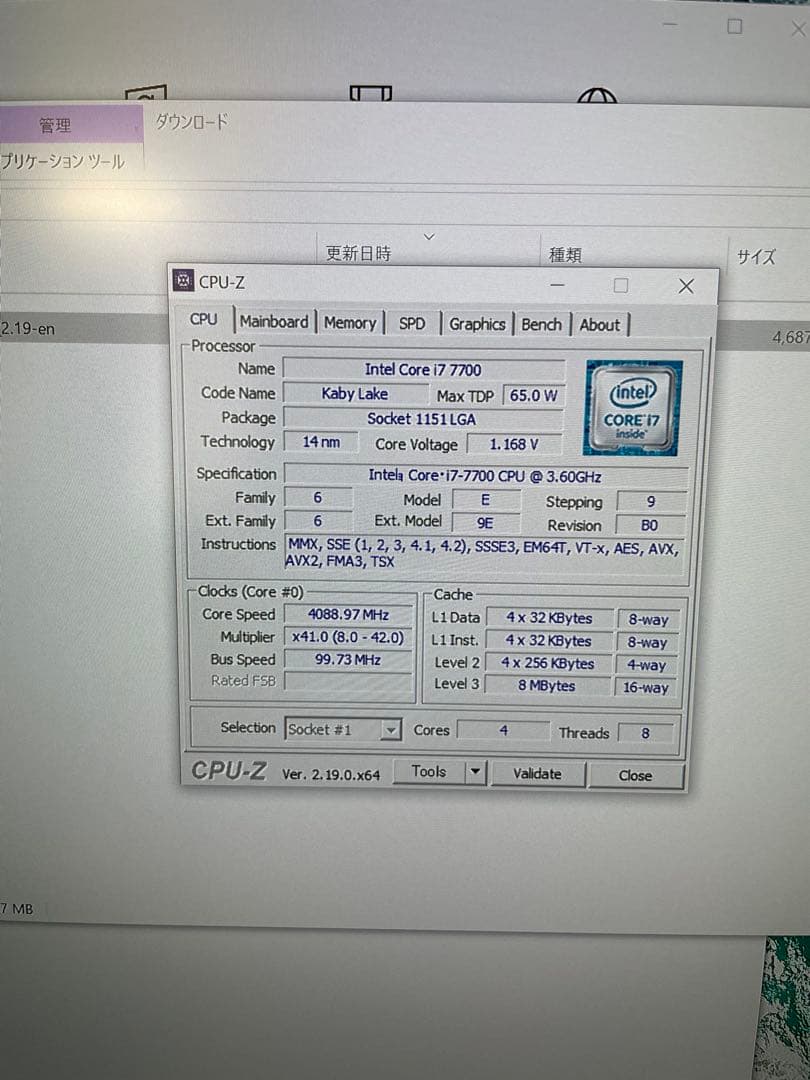Click the Specification field i7-7700 CPU @ 3.60GHz

point(486,476)
